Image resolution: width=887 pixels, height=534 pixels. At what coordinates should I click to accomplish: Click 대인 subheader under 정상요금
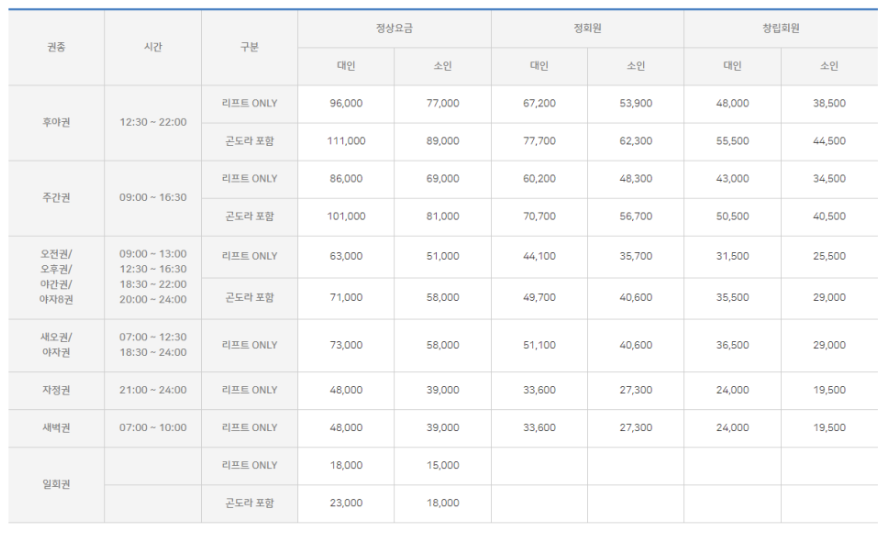pos(346,66)
